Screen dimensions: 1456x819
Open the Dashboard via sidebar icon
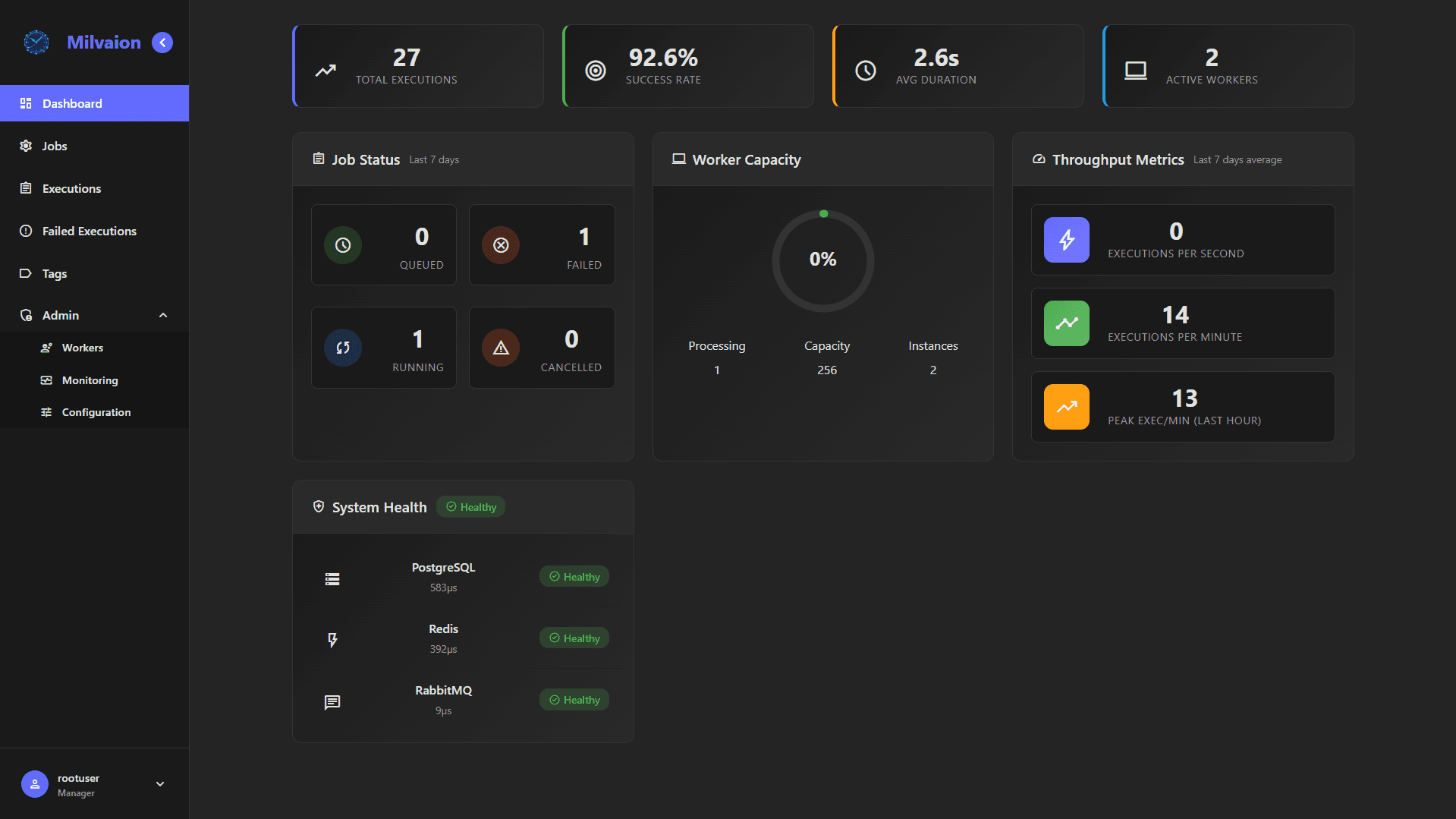pyautogui.click(x=25, y=103)
